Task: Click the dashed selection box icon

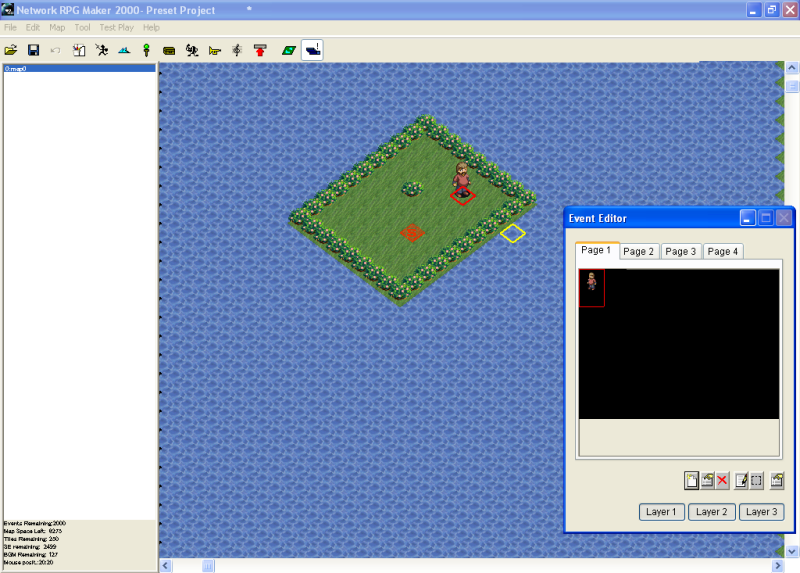Action: click(756, 481)
